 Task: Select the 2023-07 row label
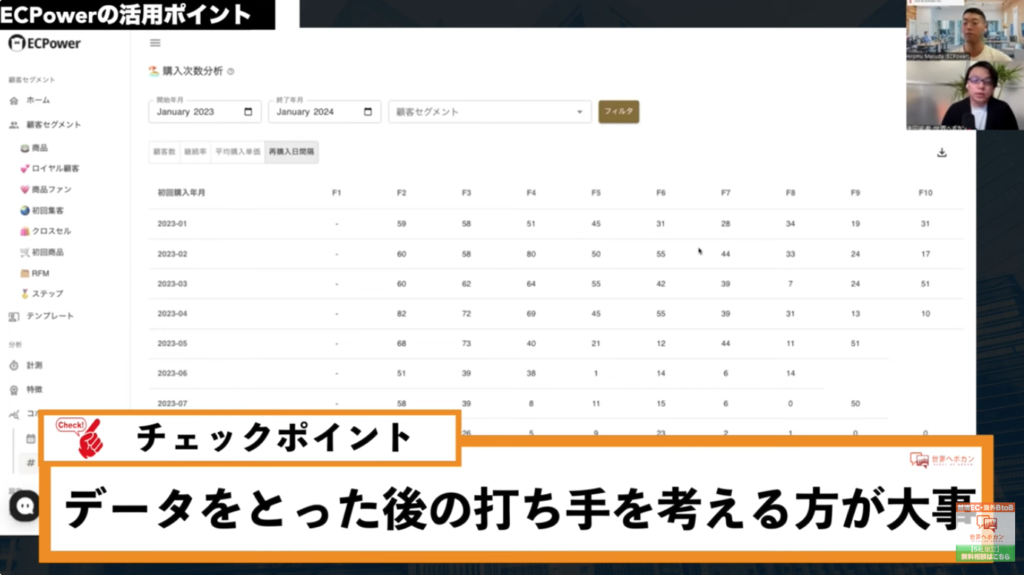172,403
